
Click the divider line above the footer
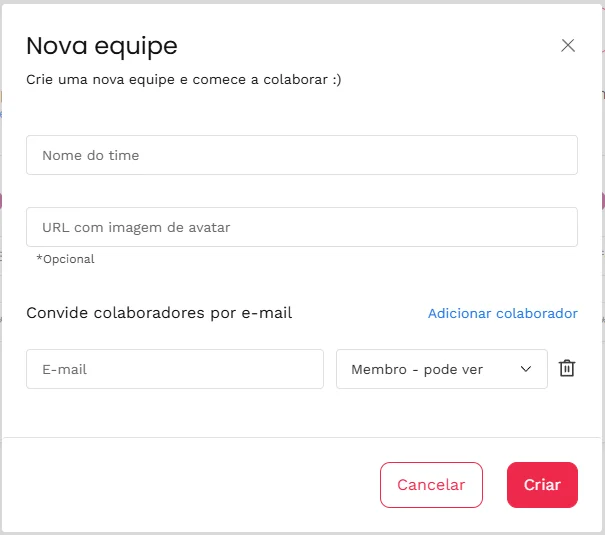click(302, 437)
